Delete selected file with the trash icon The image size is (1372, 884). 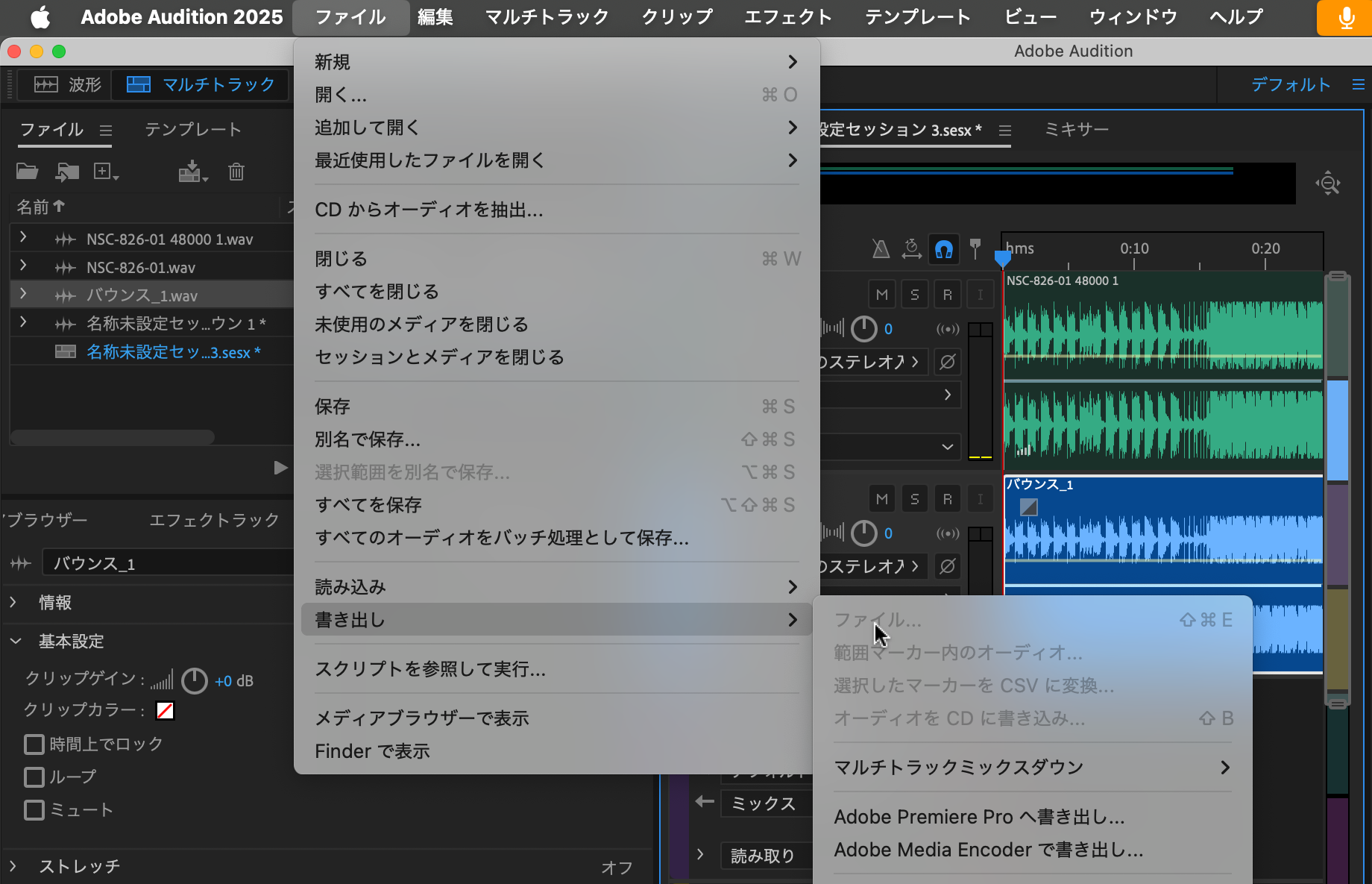click(236, 172)
